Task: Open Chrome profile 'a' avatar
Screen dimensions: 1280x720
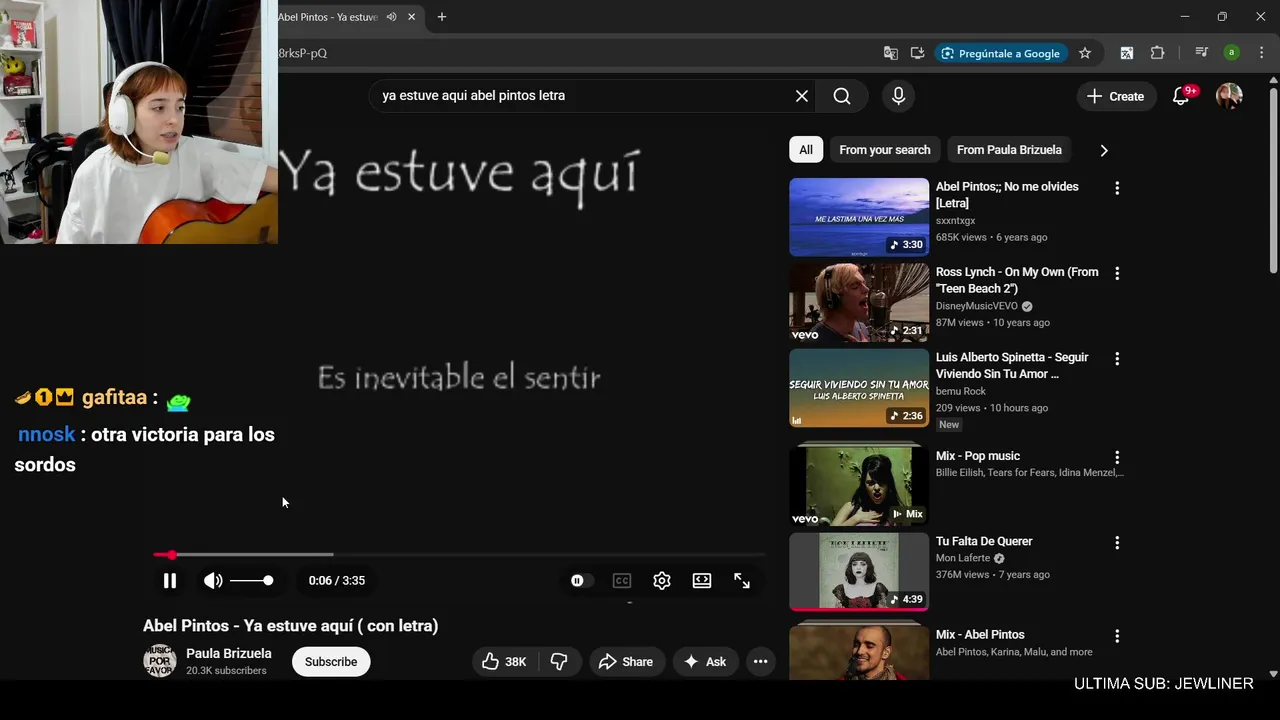Action: pos(1232,53)
